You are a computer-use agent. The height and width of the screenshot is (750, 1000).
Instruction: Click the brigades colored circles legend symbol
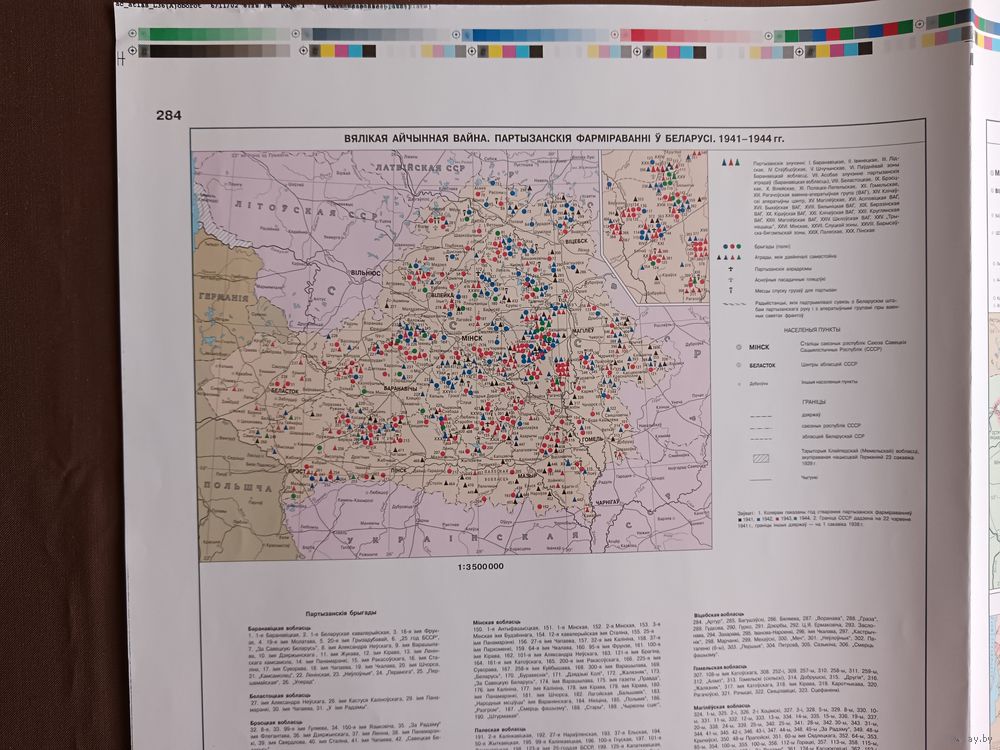point(731,246)
